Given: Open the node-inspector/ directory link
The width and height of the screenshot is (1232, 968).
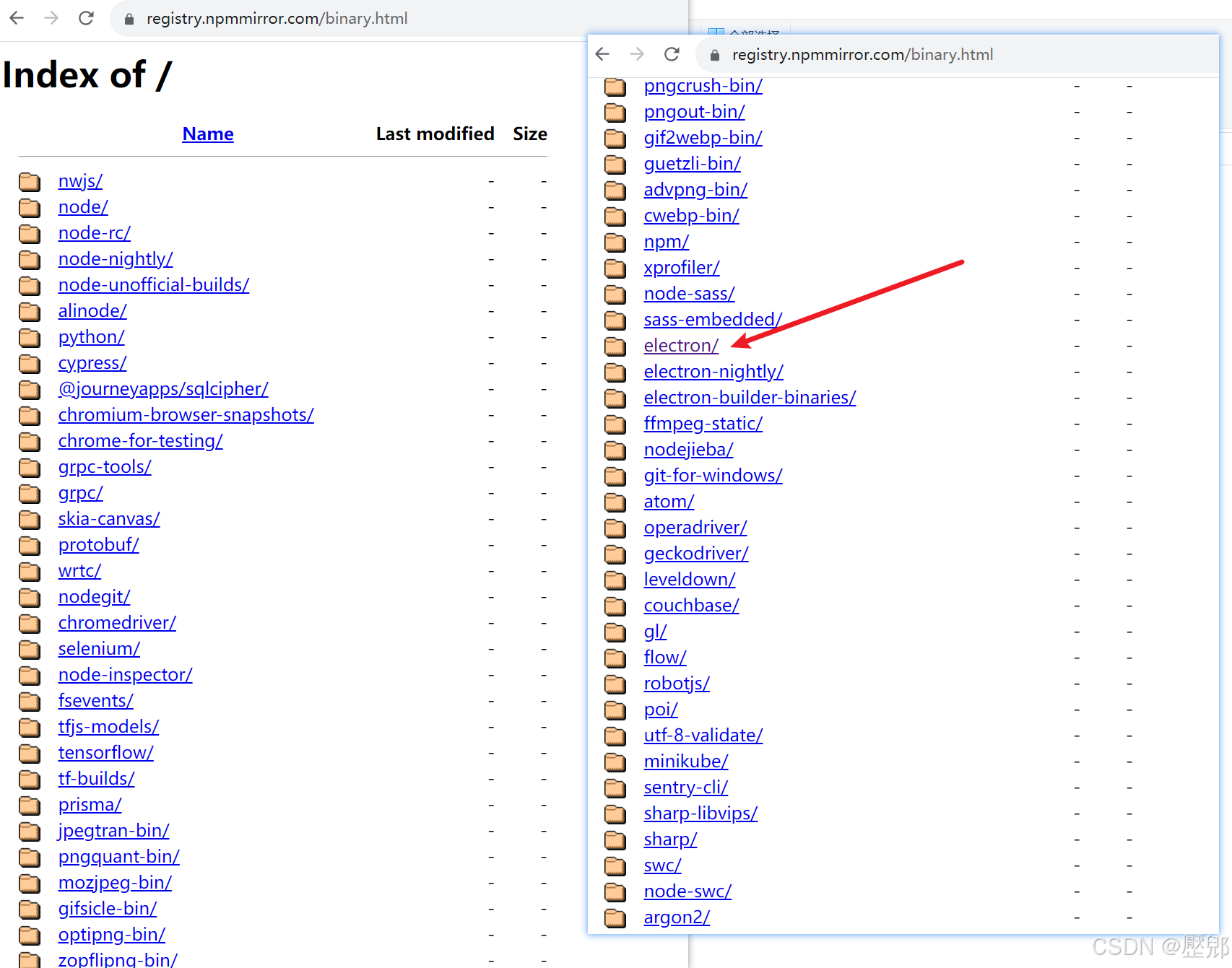Looking at the screenshot, I should (x=126, y=675).
